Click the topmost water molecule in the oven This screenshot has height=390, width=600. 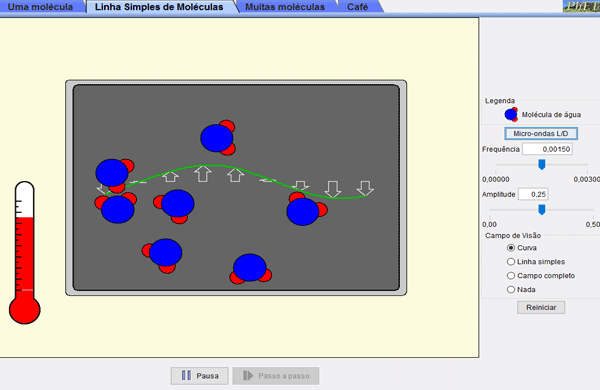[218, 137]
